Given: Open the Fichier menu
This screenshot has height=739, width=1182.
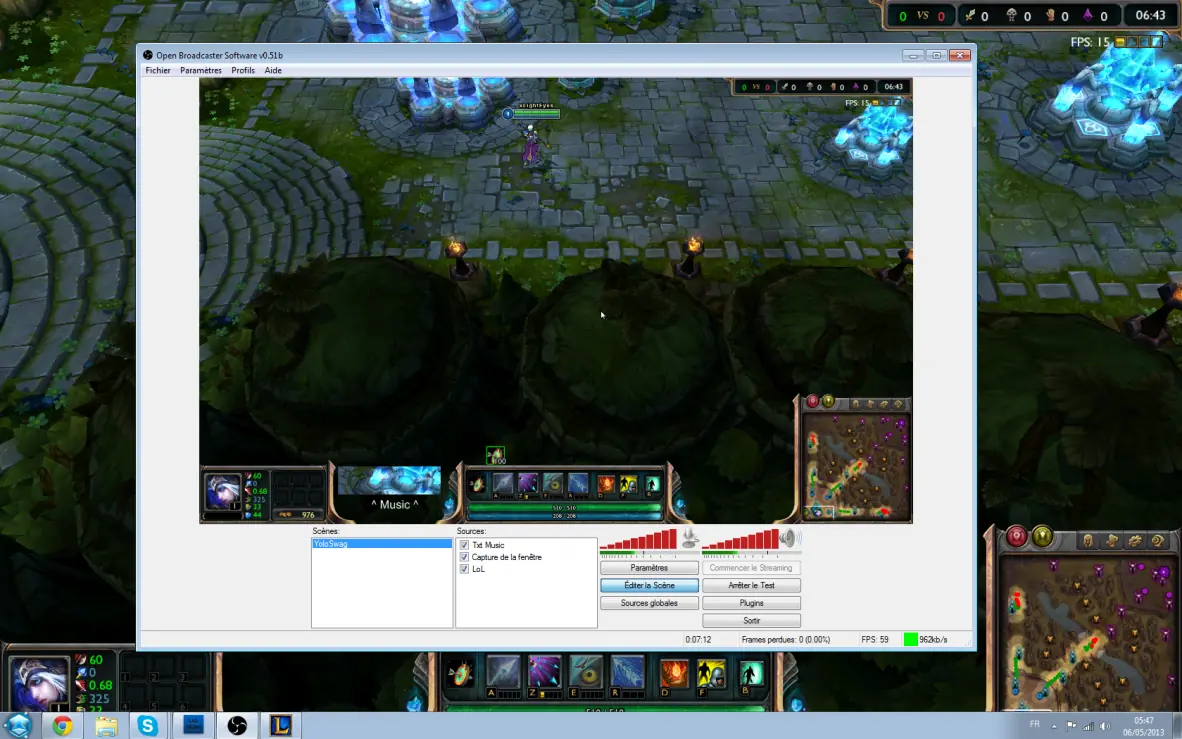Looking at the screenshot, I should click(x=158, y=70).
